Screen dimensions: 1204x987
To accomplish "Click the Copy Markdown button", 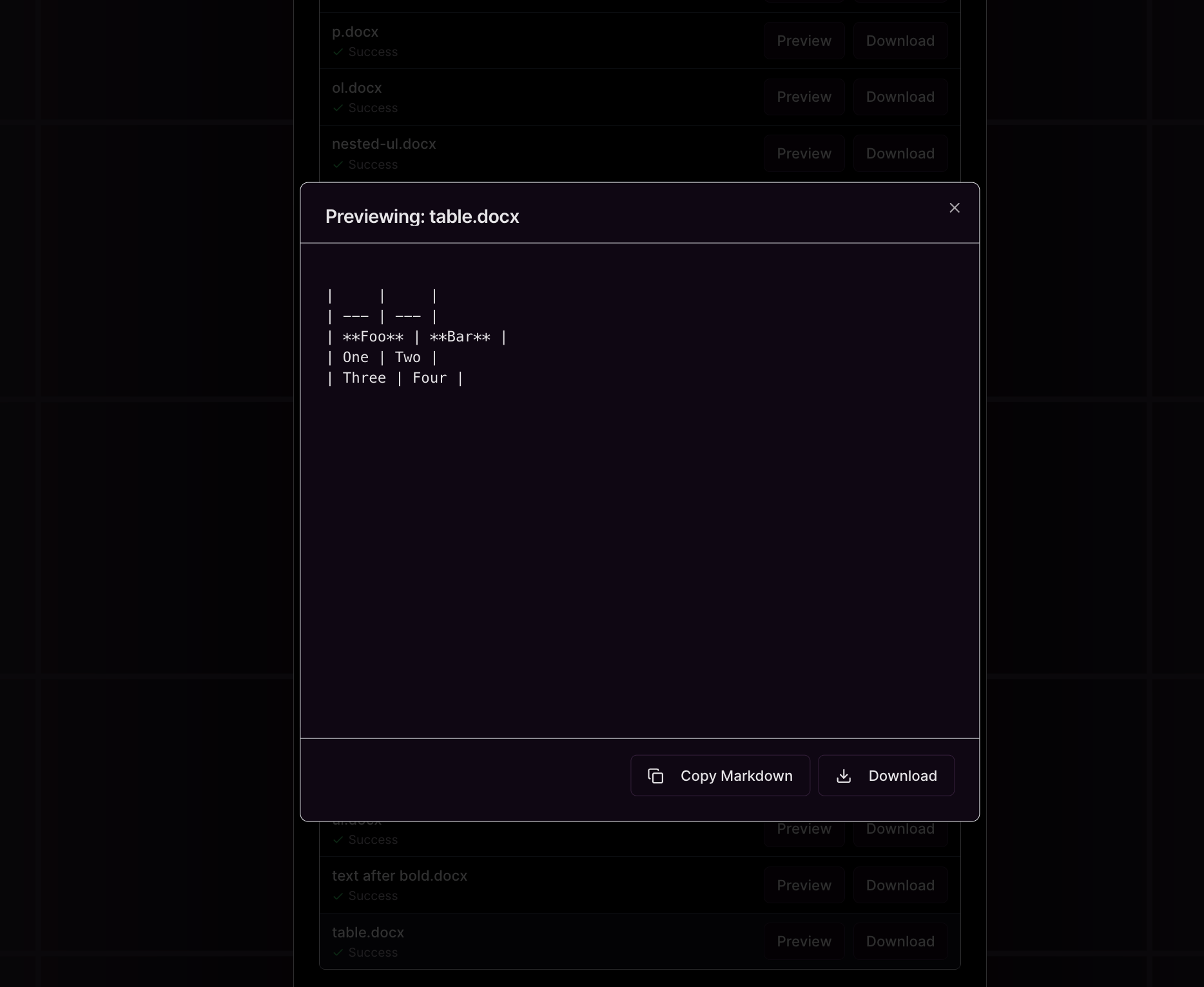I will [x=720, y=776].
